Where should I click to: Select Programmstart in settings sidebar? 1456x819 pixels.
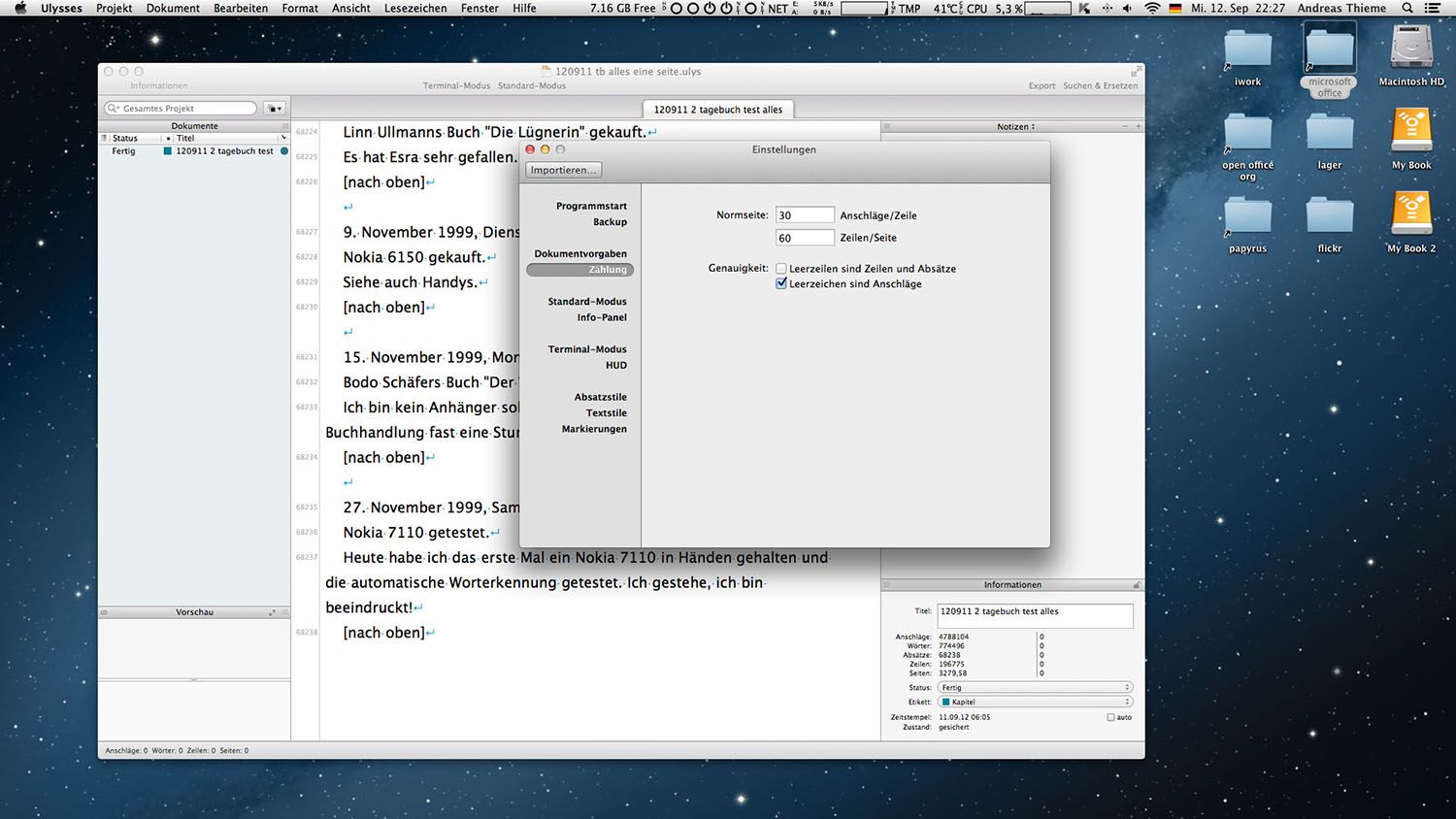[x=591, y=207]
